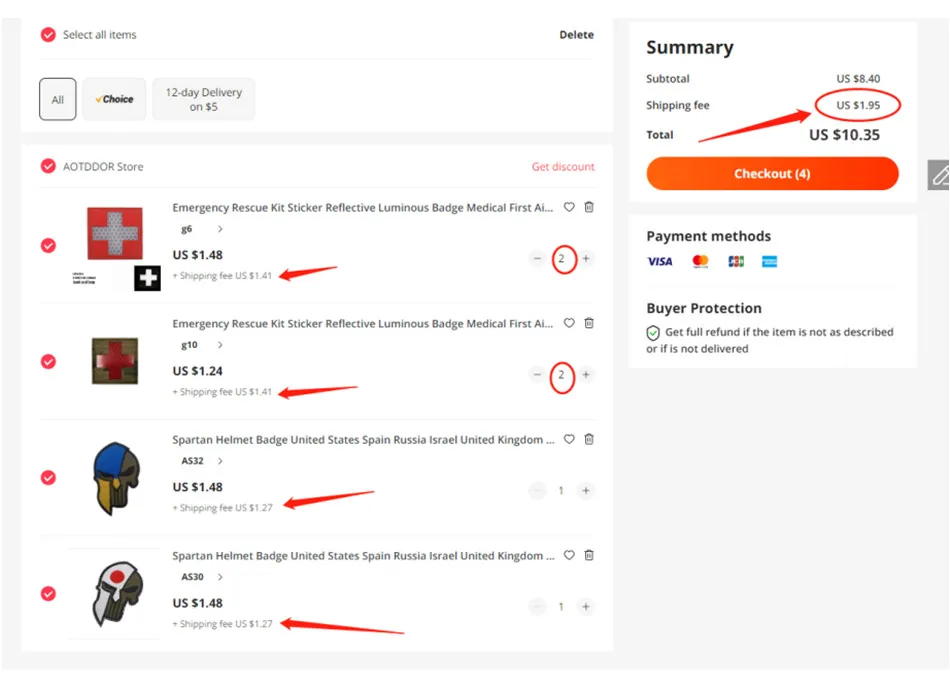Delete the g6 rescue sticker via trash icon
Viewport: 950px width, 700px height.
coord(589,207)
